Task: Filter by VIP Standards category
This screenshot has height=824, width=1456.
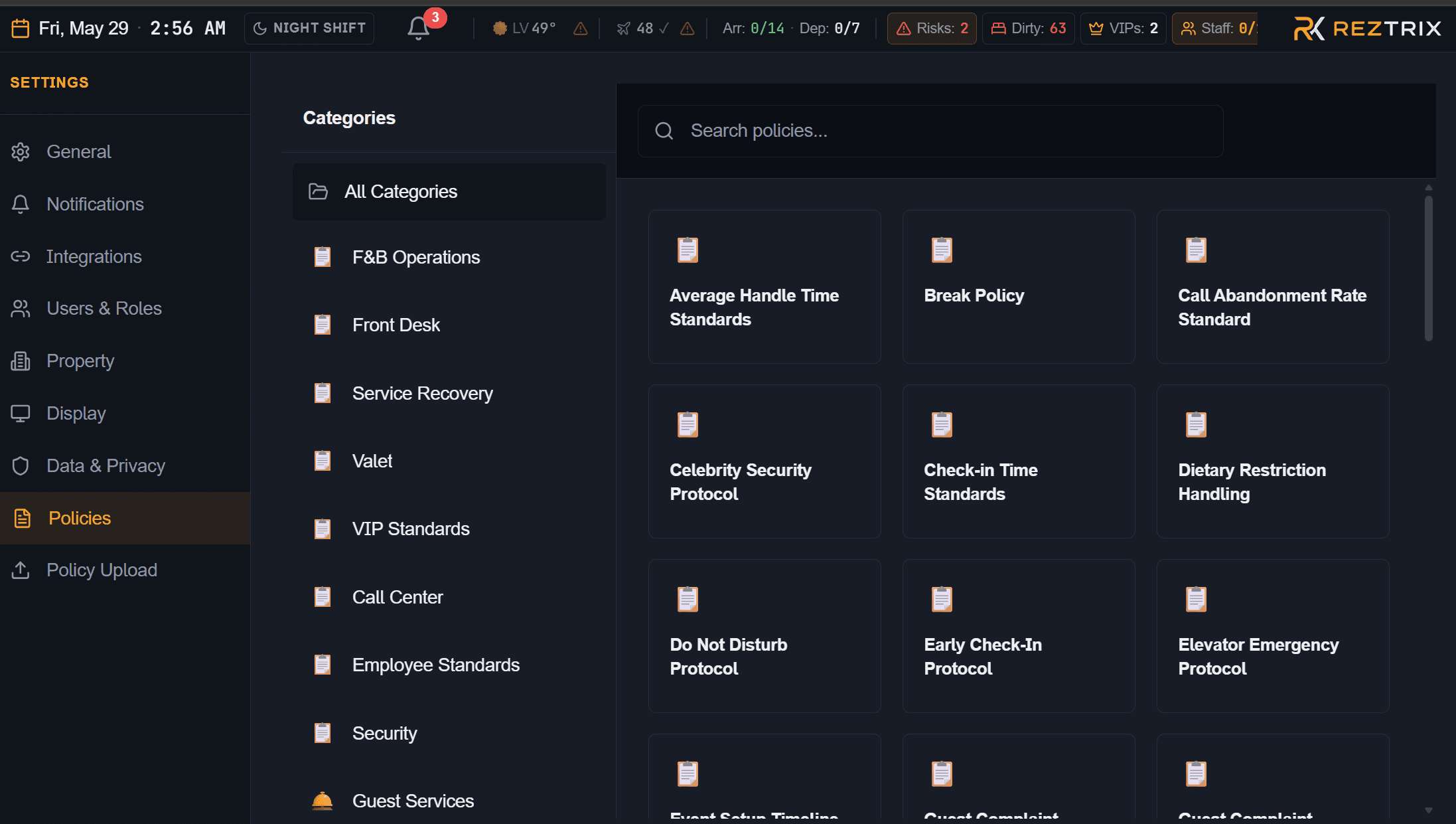Action: tap(449, 529)
